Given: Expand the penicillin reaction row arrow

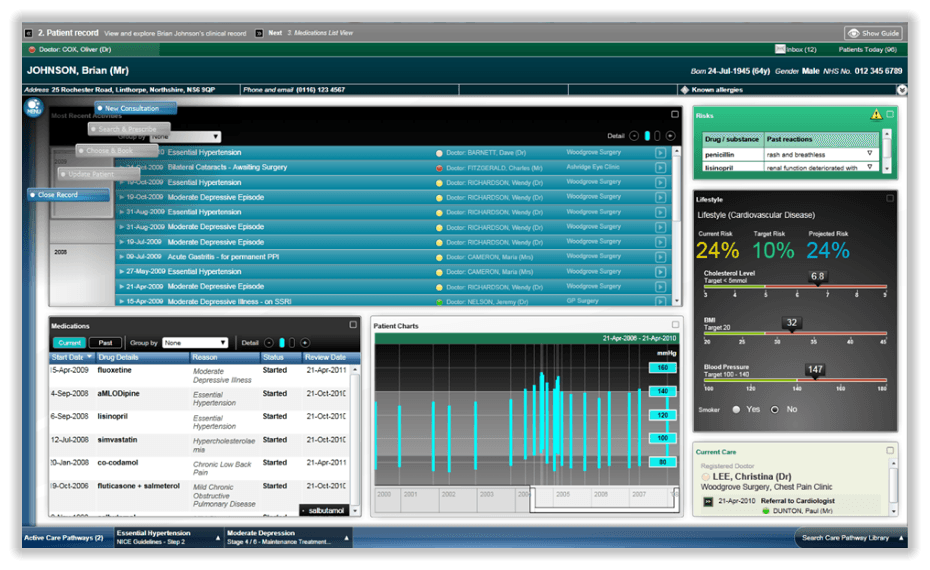Looking at the screenshot, I should click(869, 154).
